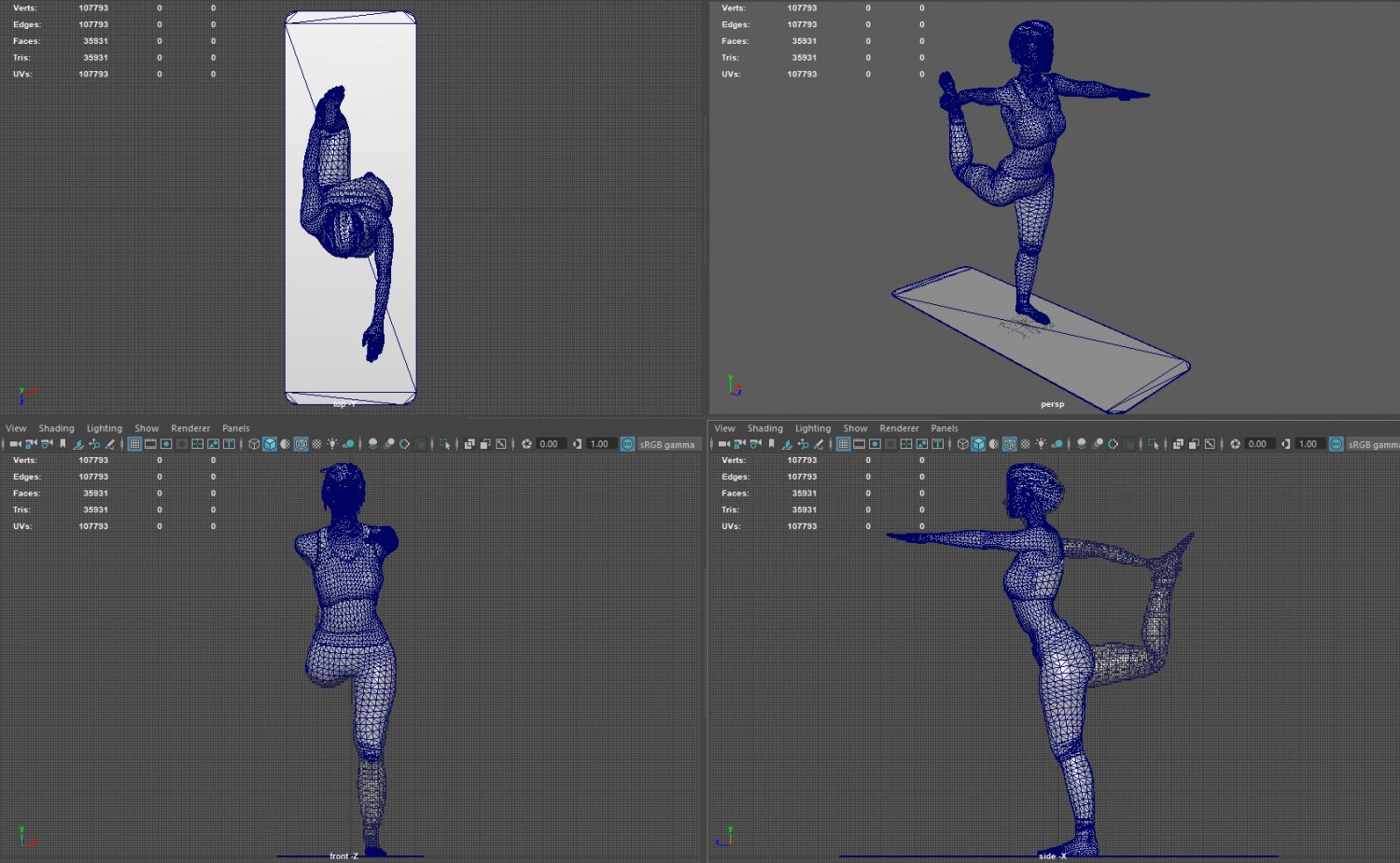1400x863 pixels.
Task: Click Grease Pencil icon in side view panel
Action: (x=819, y=444)
